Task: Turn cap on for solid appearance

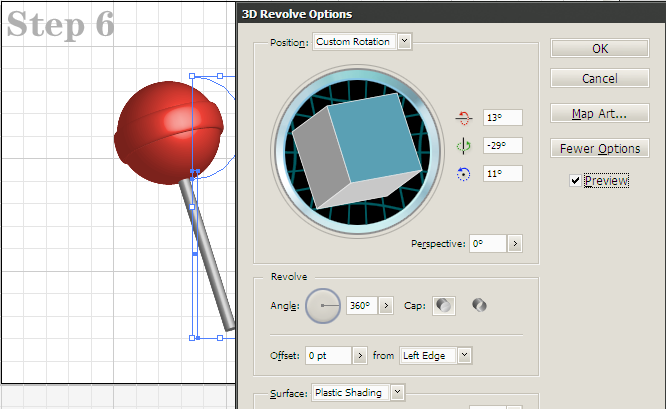Action: click(x=444, y=306)
